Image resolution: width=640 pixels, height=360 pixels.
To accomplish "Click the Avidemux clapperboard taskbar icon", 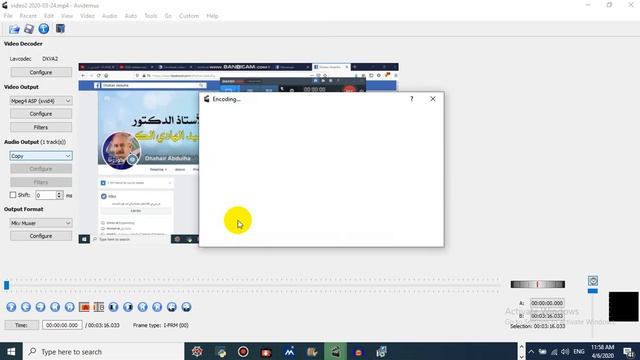I will click(336, 351).
